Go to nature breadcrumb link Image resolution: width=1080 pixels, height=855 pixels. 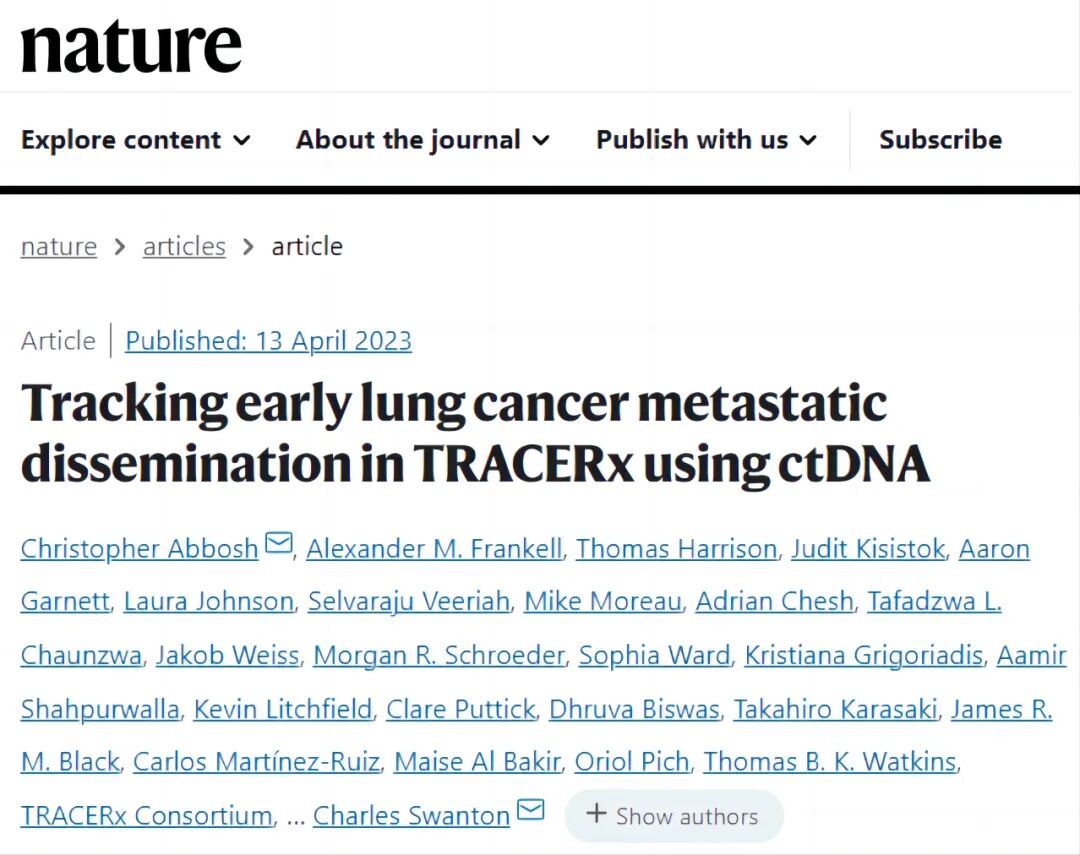[x=59, y=247]
